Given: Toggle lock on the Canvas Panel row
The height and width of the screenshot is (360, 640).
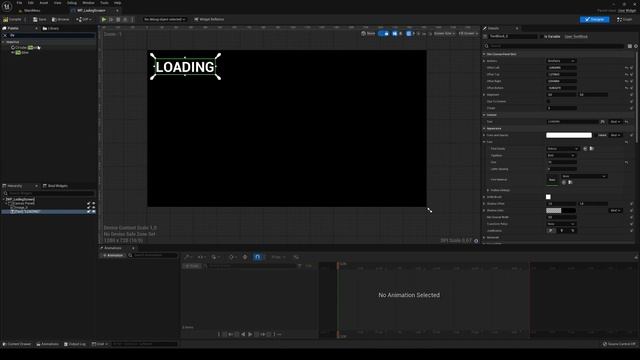Looking at the screenshot, I should tap(89, 203).
